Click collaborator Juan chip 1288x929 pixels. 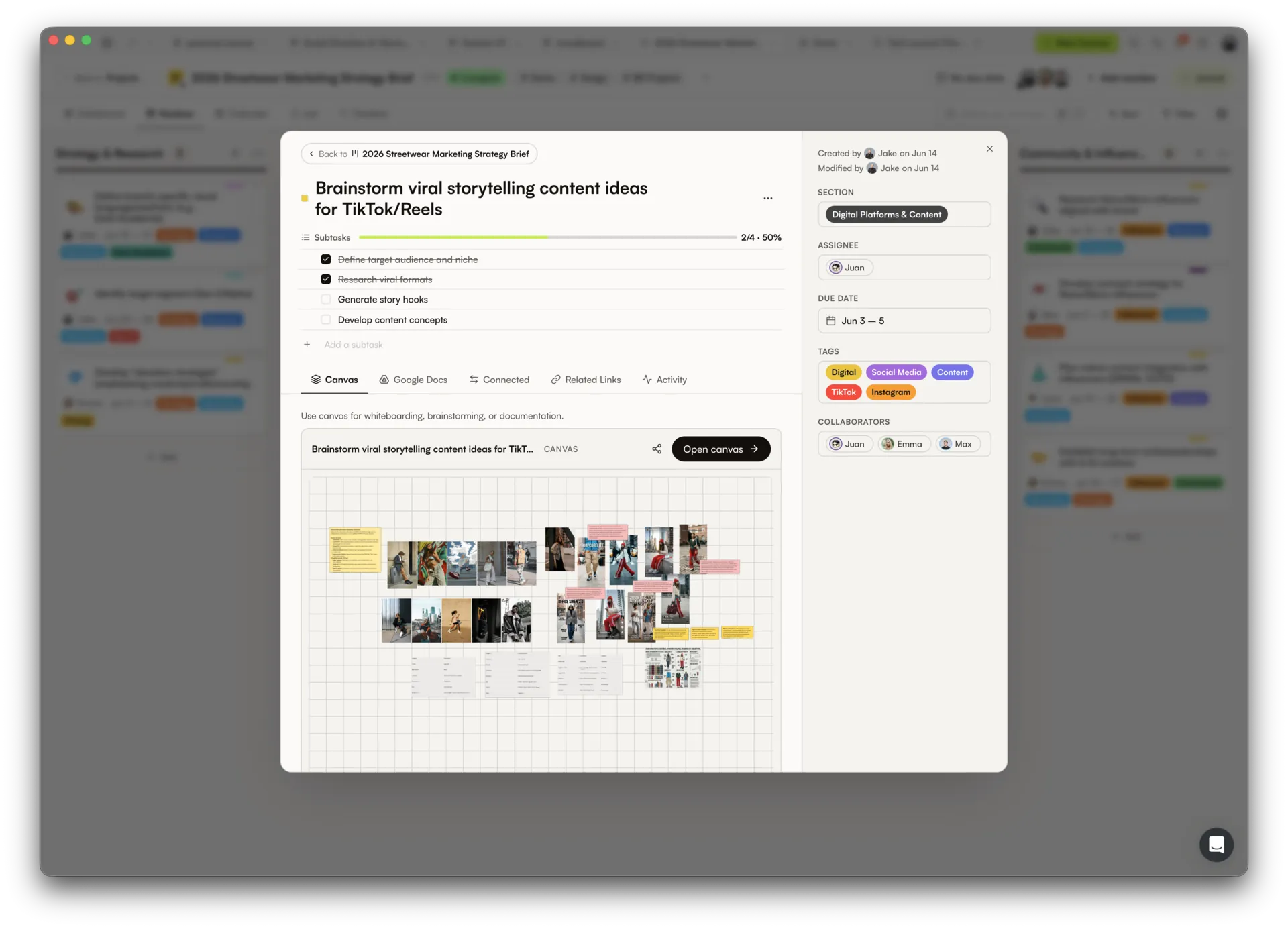849,444
